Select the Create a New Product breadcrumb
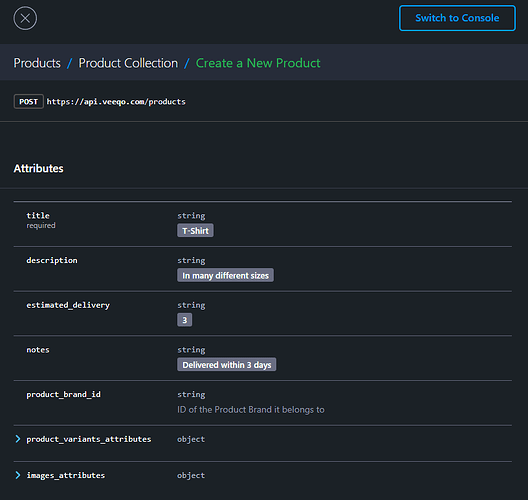Viewport: 528px width, 500px height. click(x=258, y=63)
